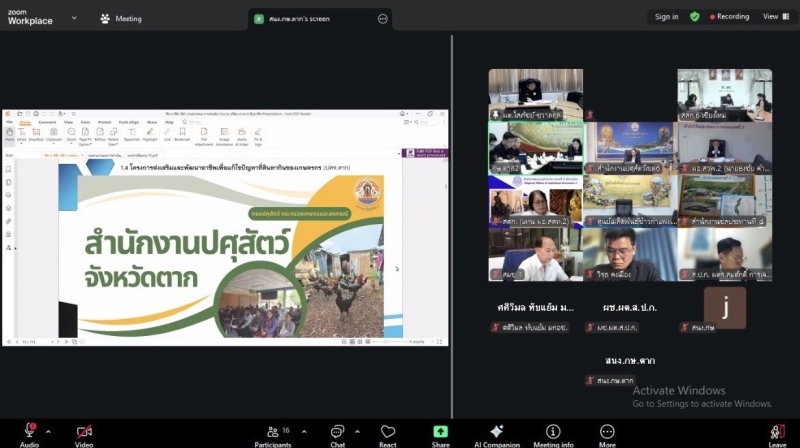The width and height of the screenshot is (800, 448).
Task: Show Meeting info
Action: click(553, 432)
